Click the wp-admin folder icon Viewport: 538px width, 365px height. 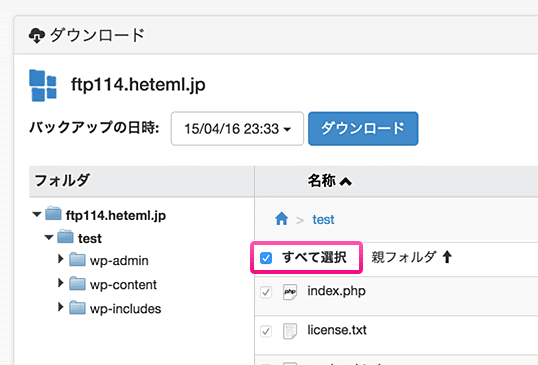[77, 260]
